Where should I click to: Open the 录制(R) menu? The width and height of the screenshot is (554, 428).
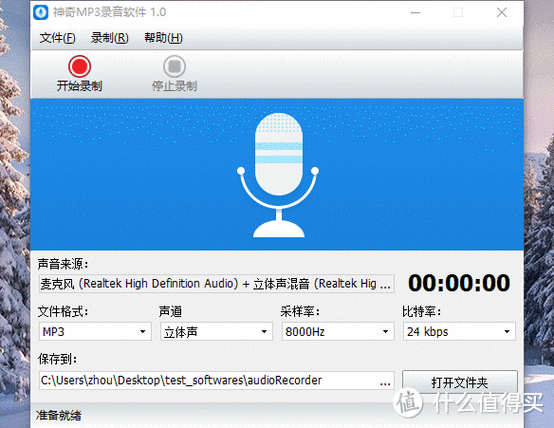110,37
